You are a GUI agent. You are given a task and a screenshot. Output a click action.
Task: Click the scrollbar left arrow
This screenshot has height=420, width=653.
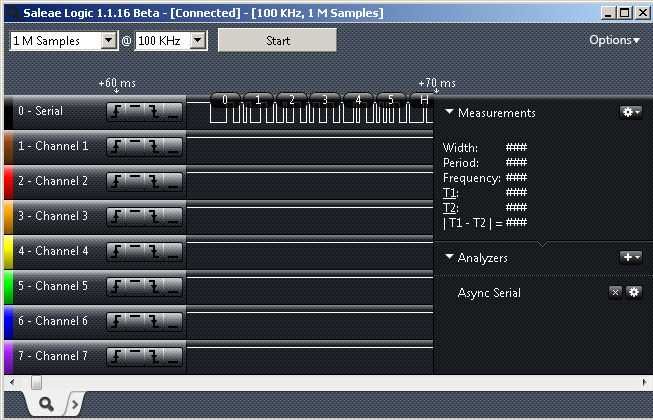12,382
